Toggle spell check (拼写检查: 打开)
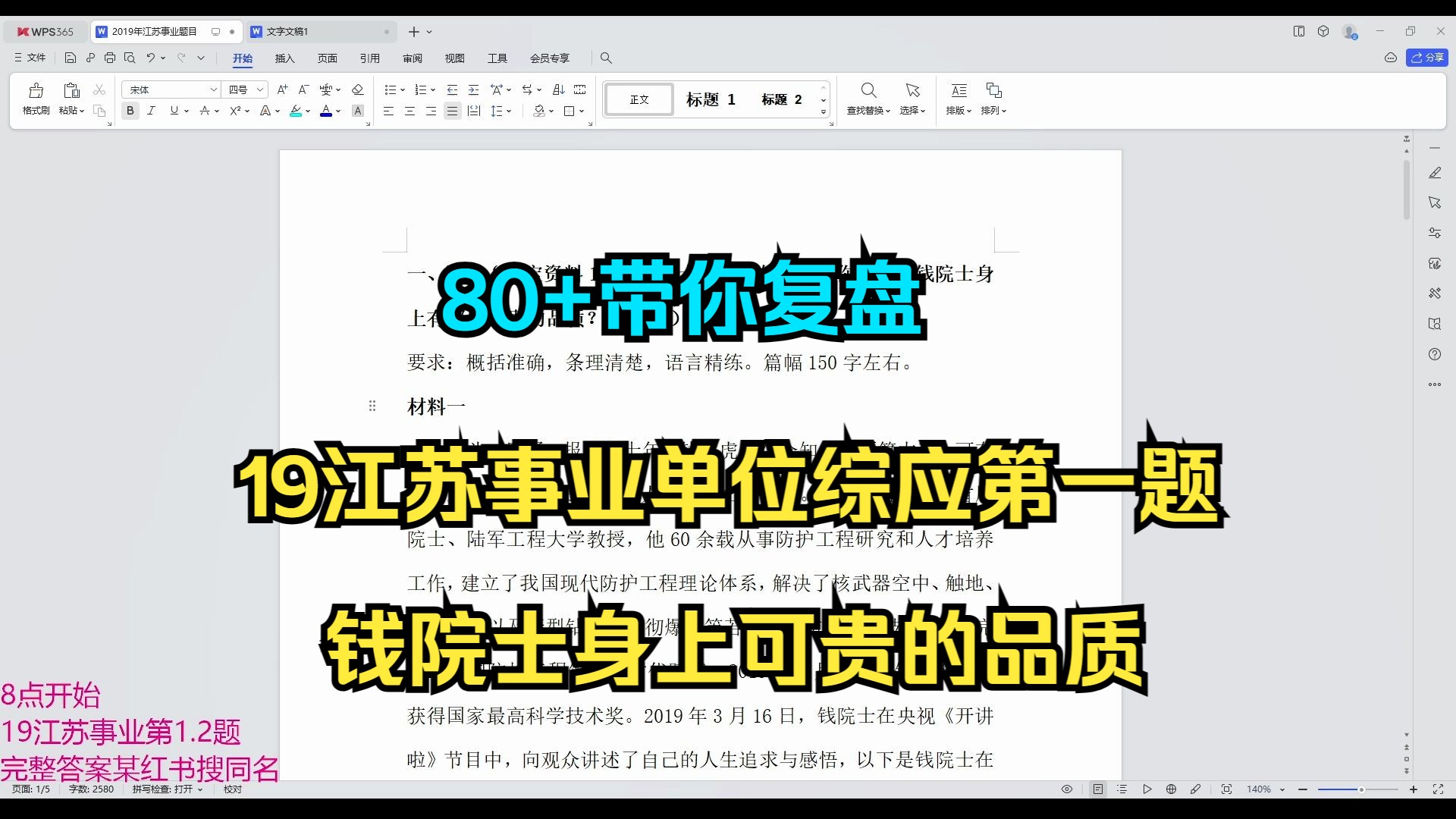This screenshot has width=1456, height=819. (x=168, y=789)
